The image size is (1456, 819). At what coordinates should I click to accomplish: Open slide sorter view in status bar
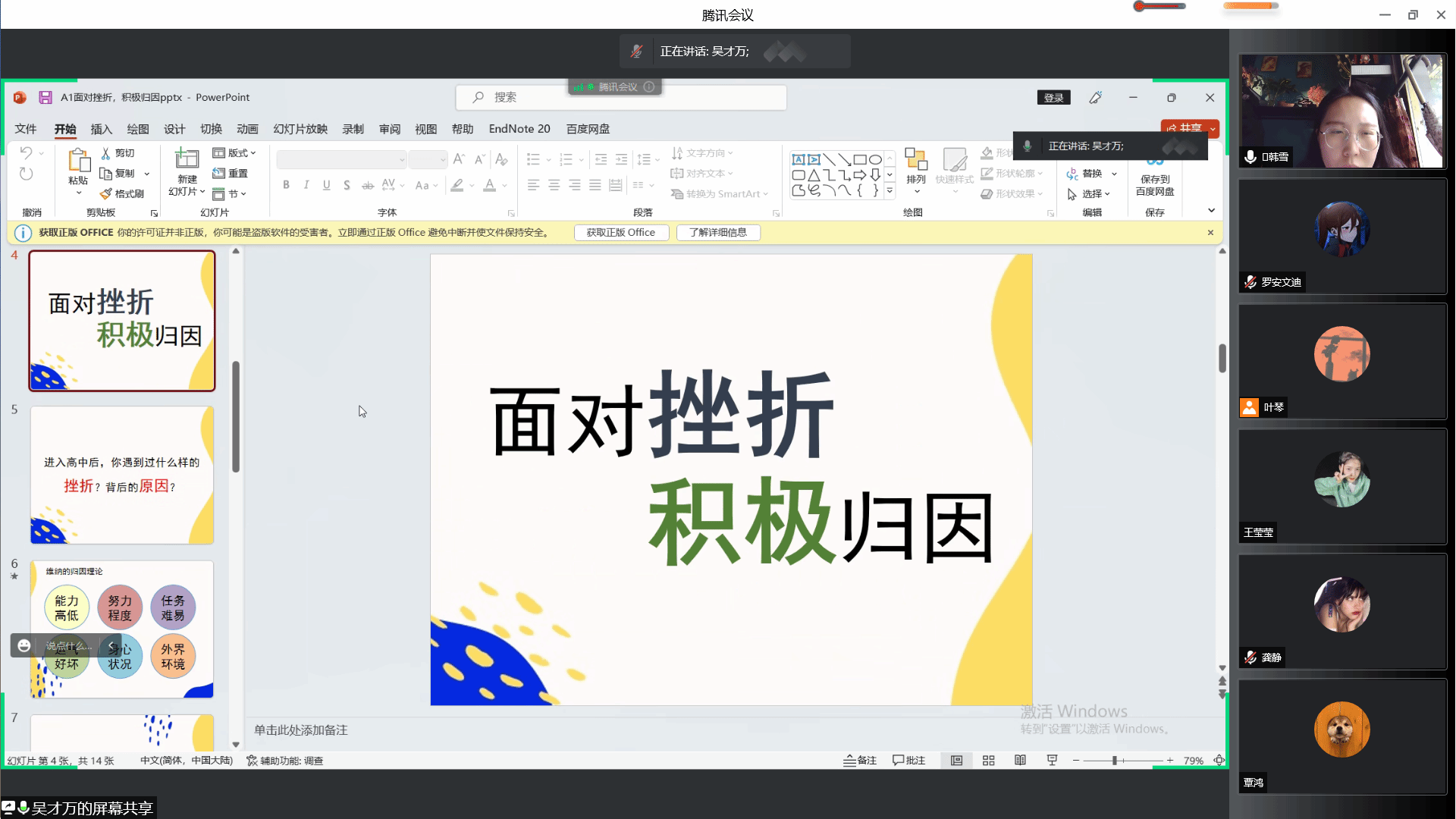(x=988, y=761)
